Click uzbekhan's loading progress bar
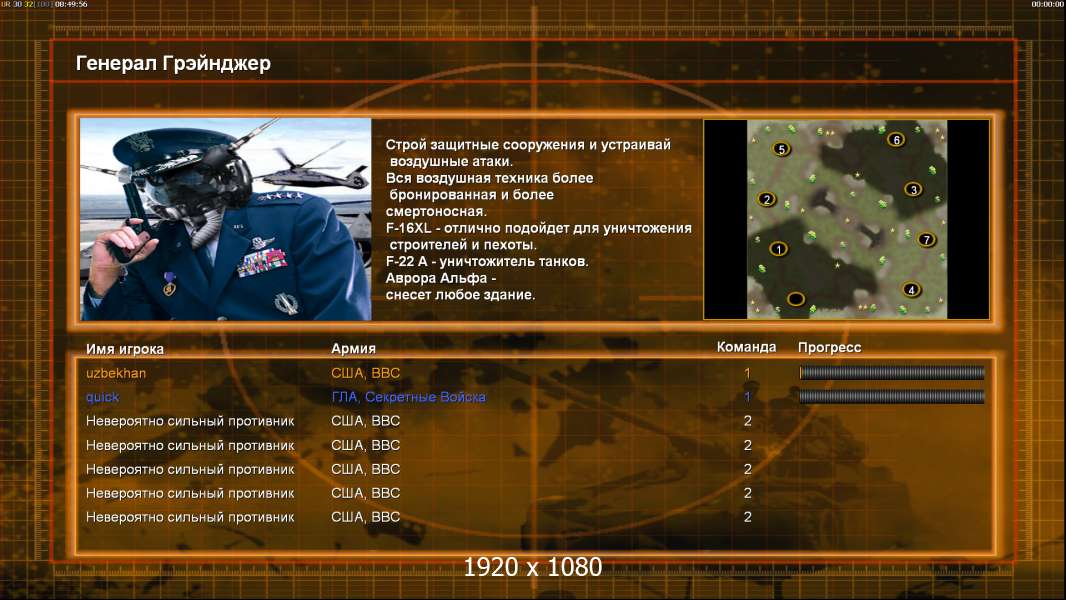Screen dimensions: 1066x600 (x=892, y=372)
